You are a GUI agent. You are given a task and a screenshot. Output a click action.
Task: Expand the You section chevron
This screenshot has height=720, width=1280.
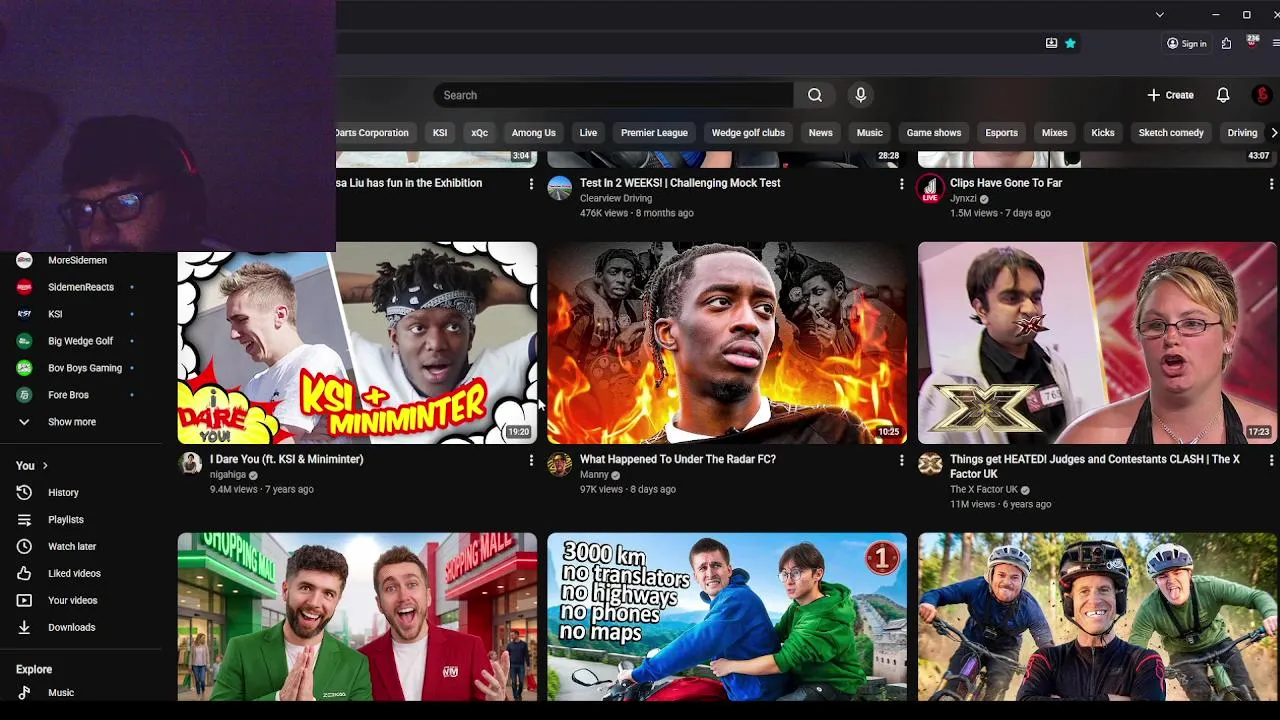44,466
